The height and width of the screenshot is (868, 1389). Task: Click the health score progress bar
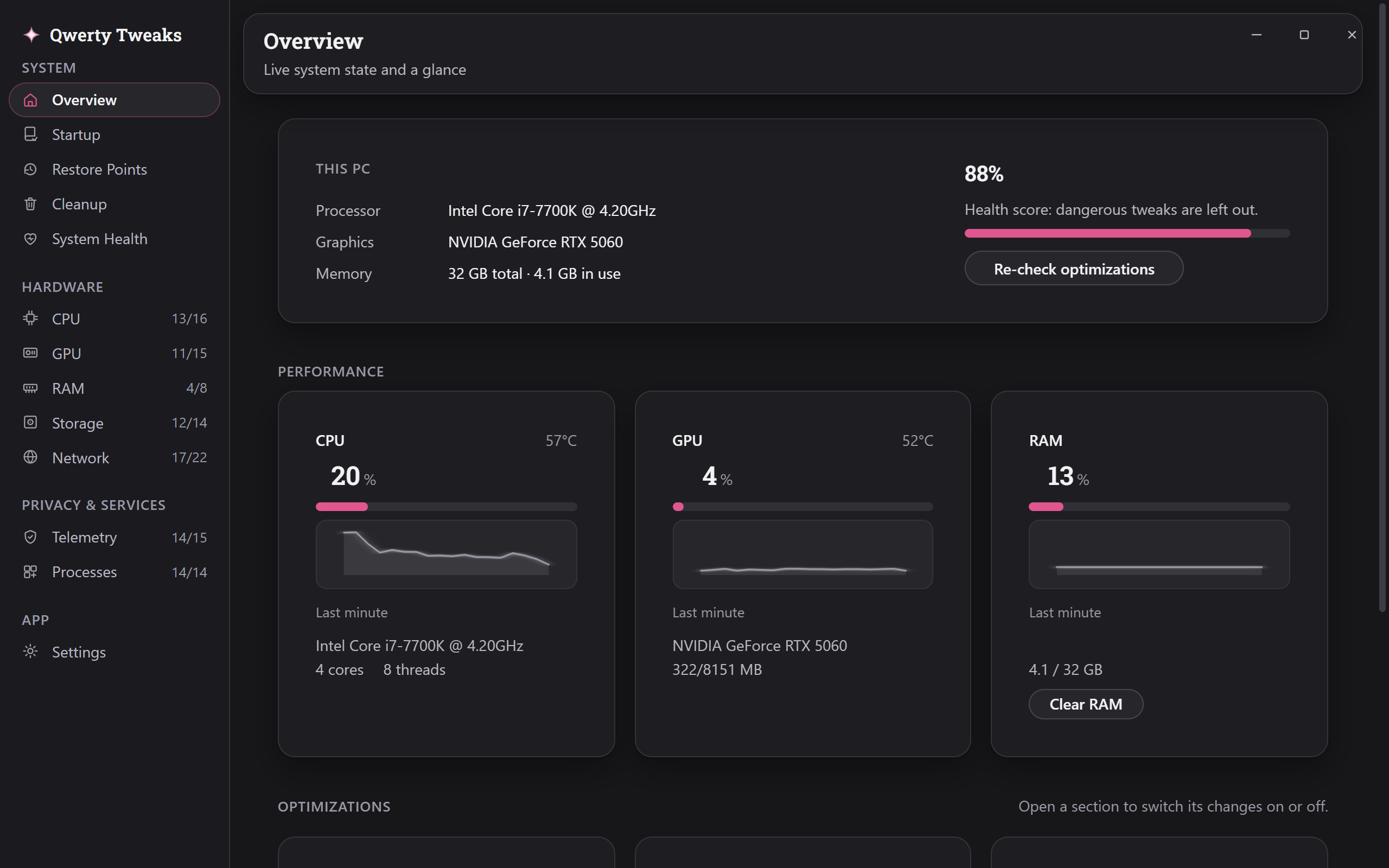1127,234
